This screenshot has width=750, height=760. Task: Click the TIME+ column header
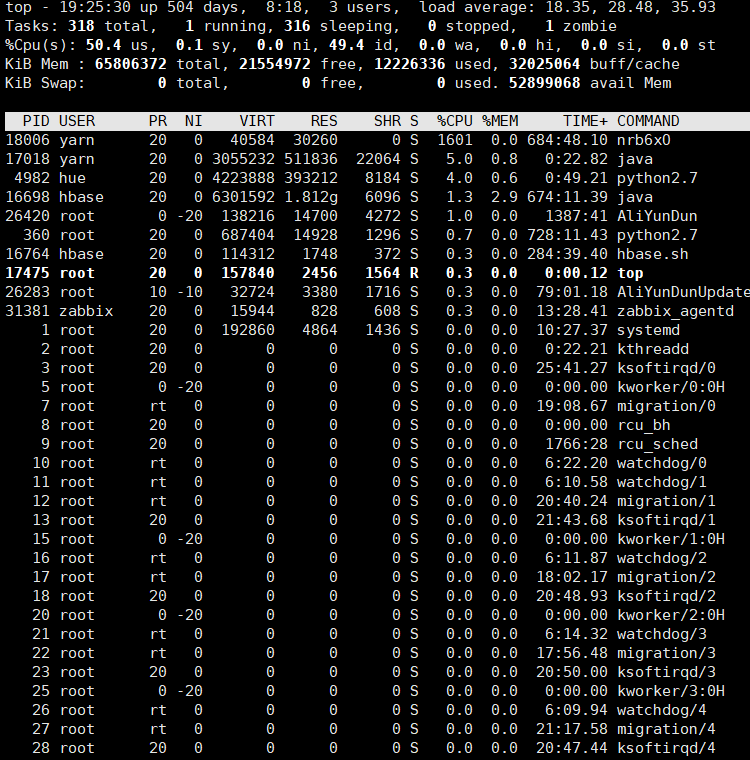coord(585,121)
